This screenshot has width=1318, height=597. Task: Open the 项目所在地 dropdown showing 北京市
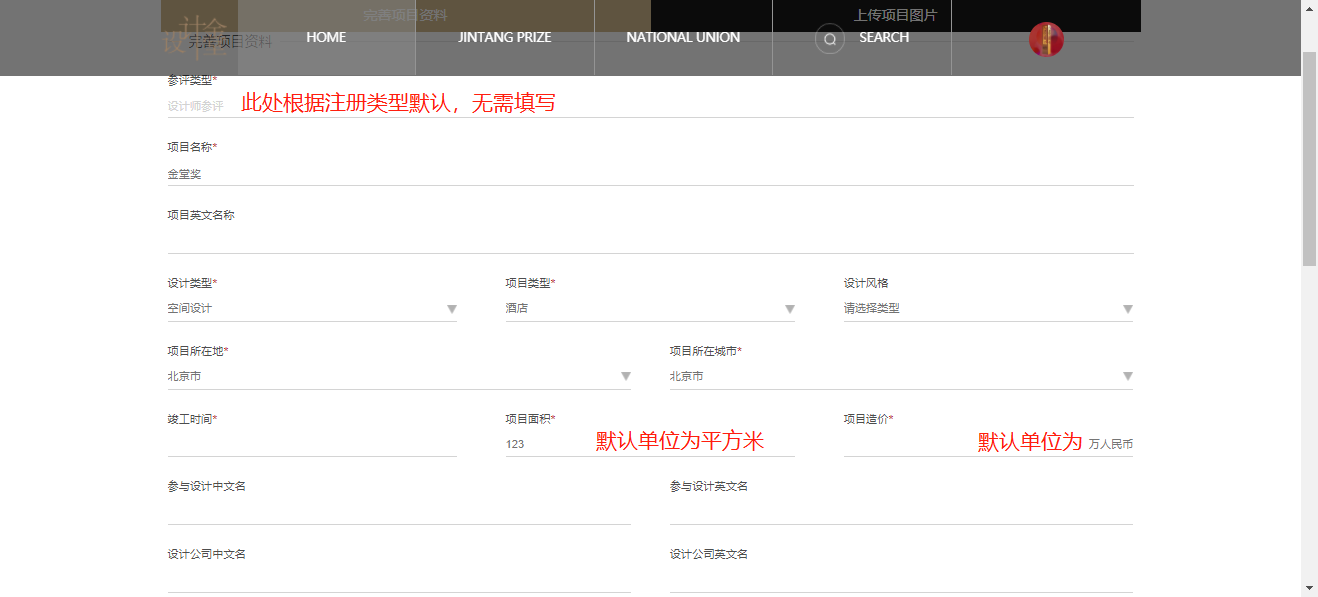[399, 377]
